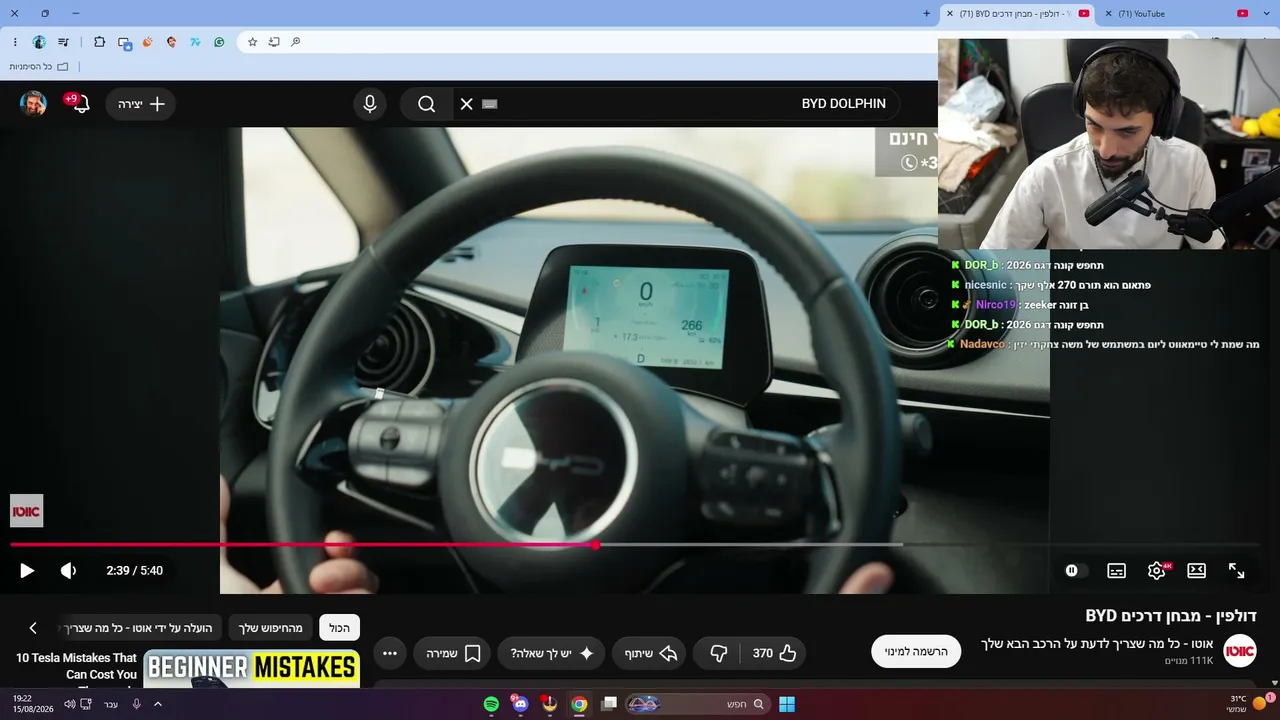Click the zoom magnifier in the address bar
1280x720 pixels.
[296, 42]
